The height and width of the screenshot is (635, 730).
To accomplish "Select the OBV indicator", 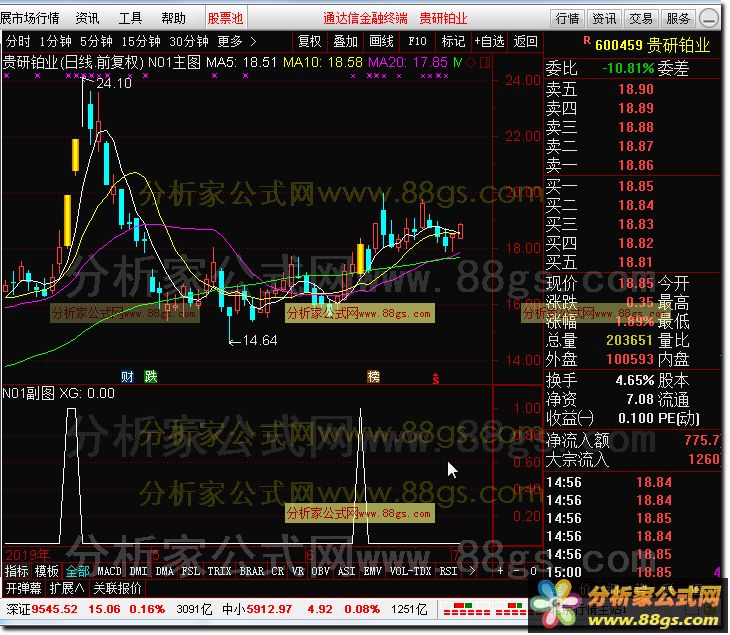I will click(x=320, y=571).
